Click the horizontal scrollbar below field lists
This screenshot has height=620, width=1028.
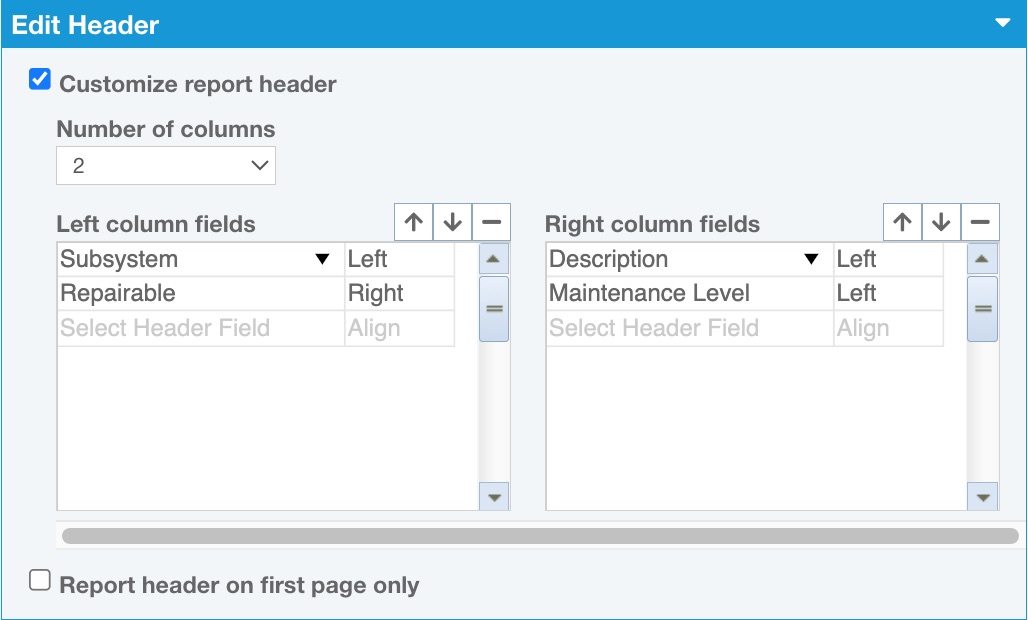pyautogui.click(x=540, y=536)
